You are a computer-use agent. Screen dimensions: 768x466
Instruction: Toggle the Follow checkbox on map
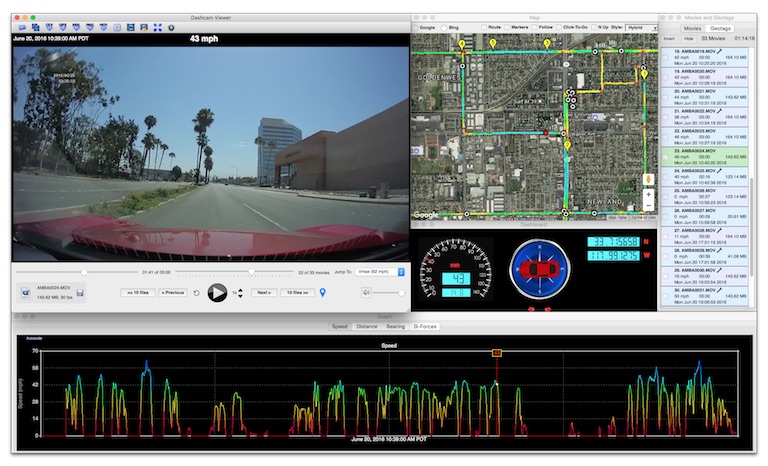tap(534, 27)
